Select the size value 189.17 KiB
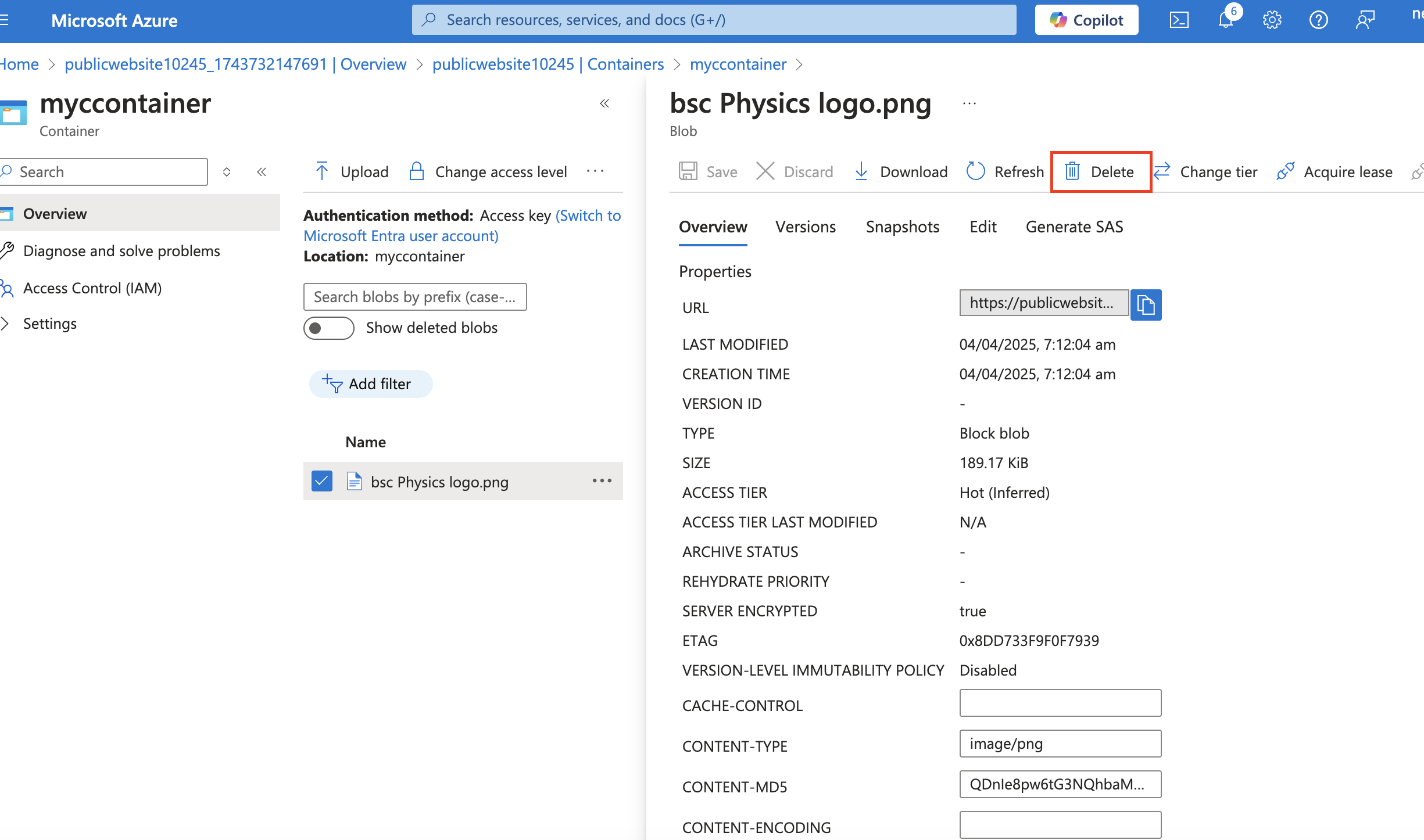Viewport: 1424px width, 840px height. pyautogui.click(x=993, y=463)
